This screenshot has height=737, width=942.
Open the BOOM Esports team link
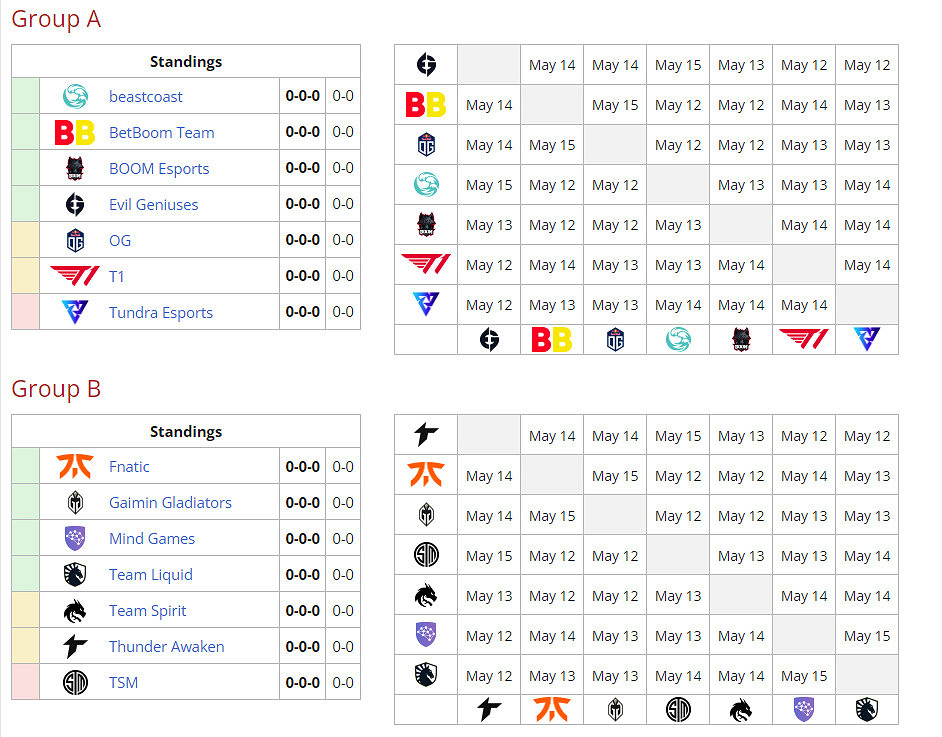(159, 169)
